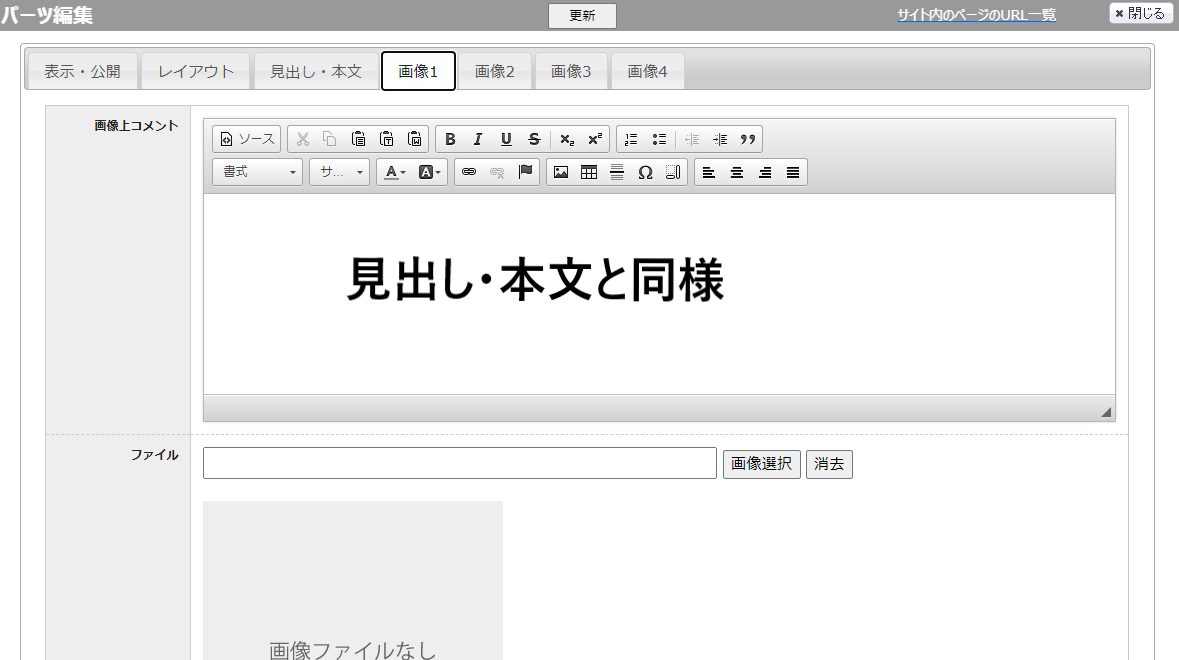The image size is (1179, 660).
Task: Open the background color picker dropdown
Action: tap(429, 172)
